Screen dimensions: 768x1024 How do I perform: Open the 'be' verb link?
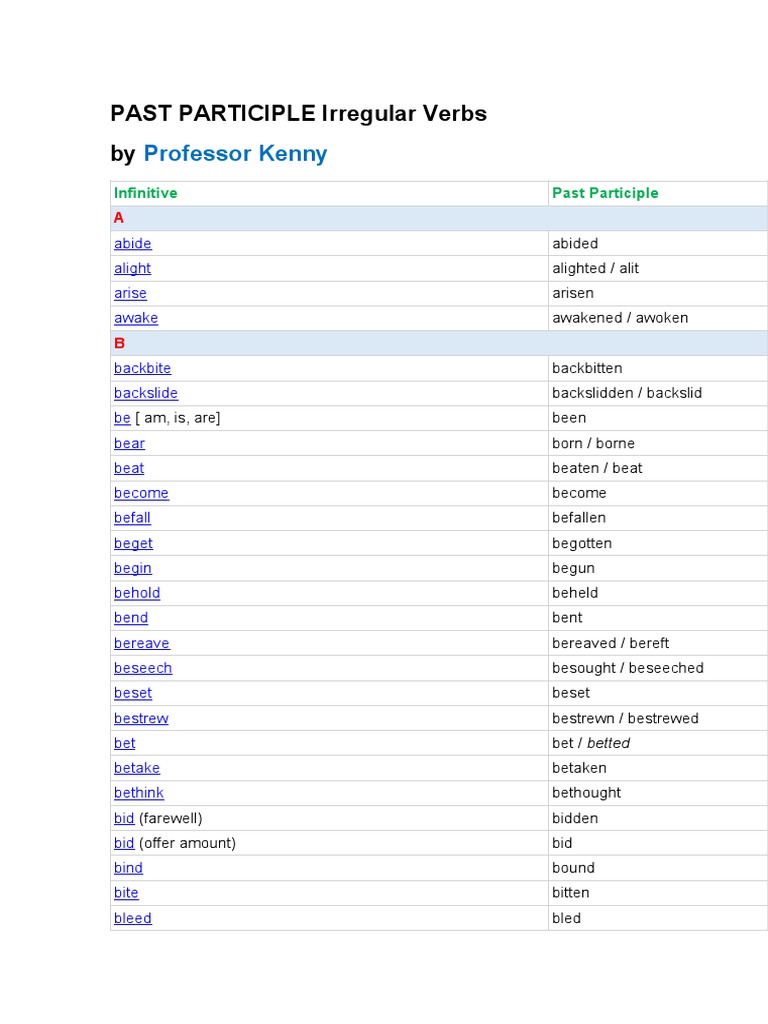(122, 418)
